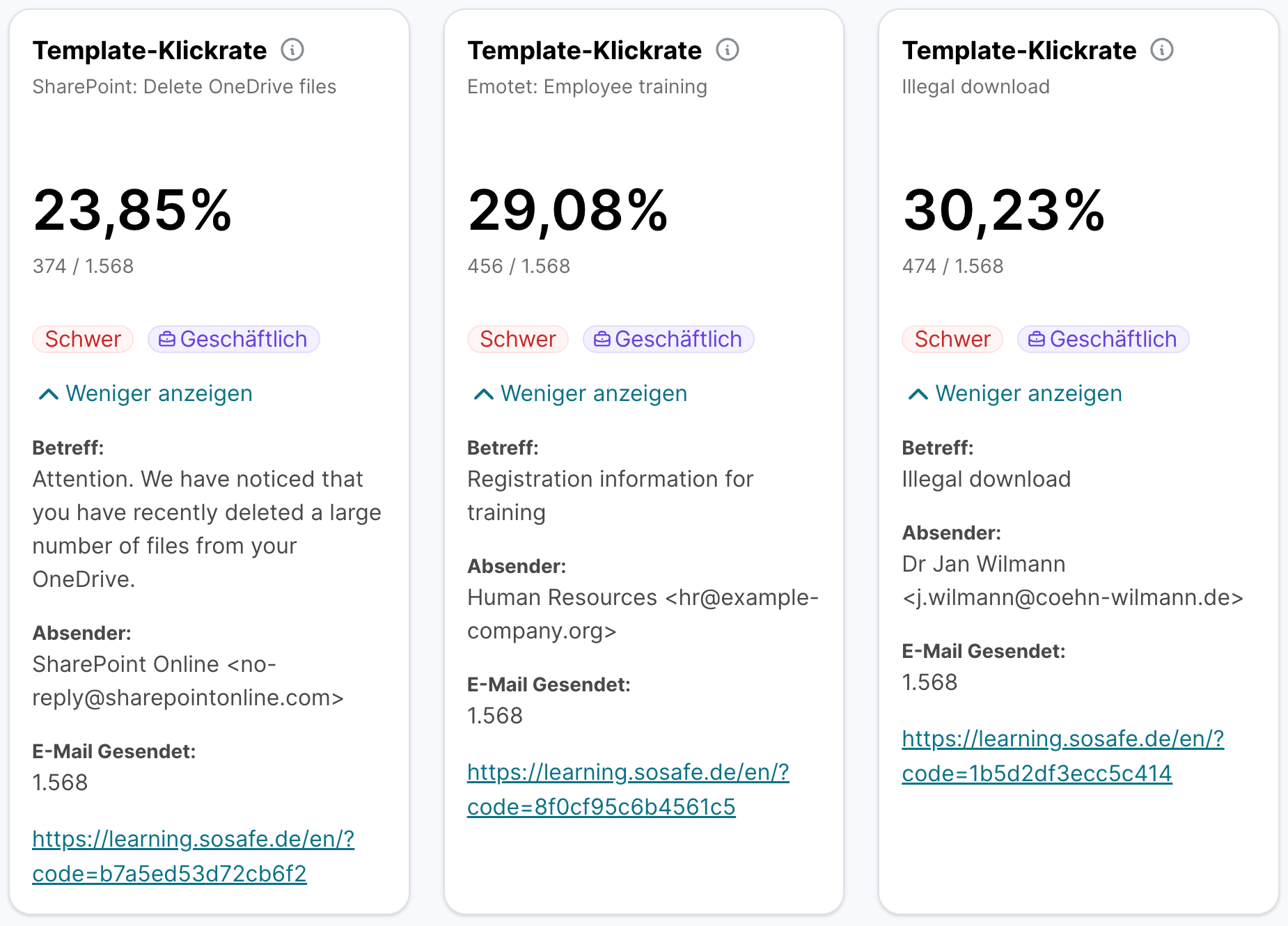Click the chevron-up next to SharePoint's Weniger anzeigen
1288x926 pixels.
[x=47, y=393]
